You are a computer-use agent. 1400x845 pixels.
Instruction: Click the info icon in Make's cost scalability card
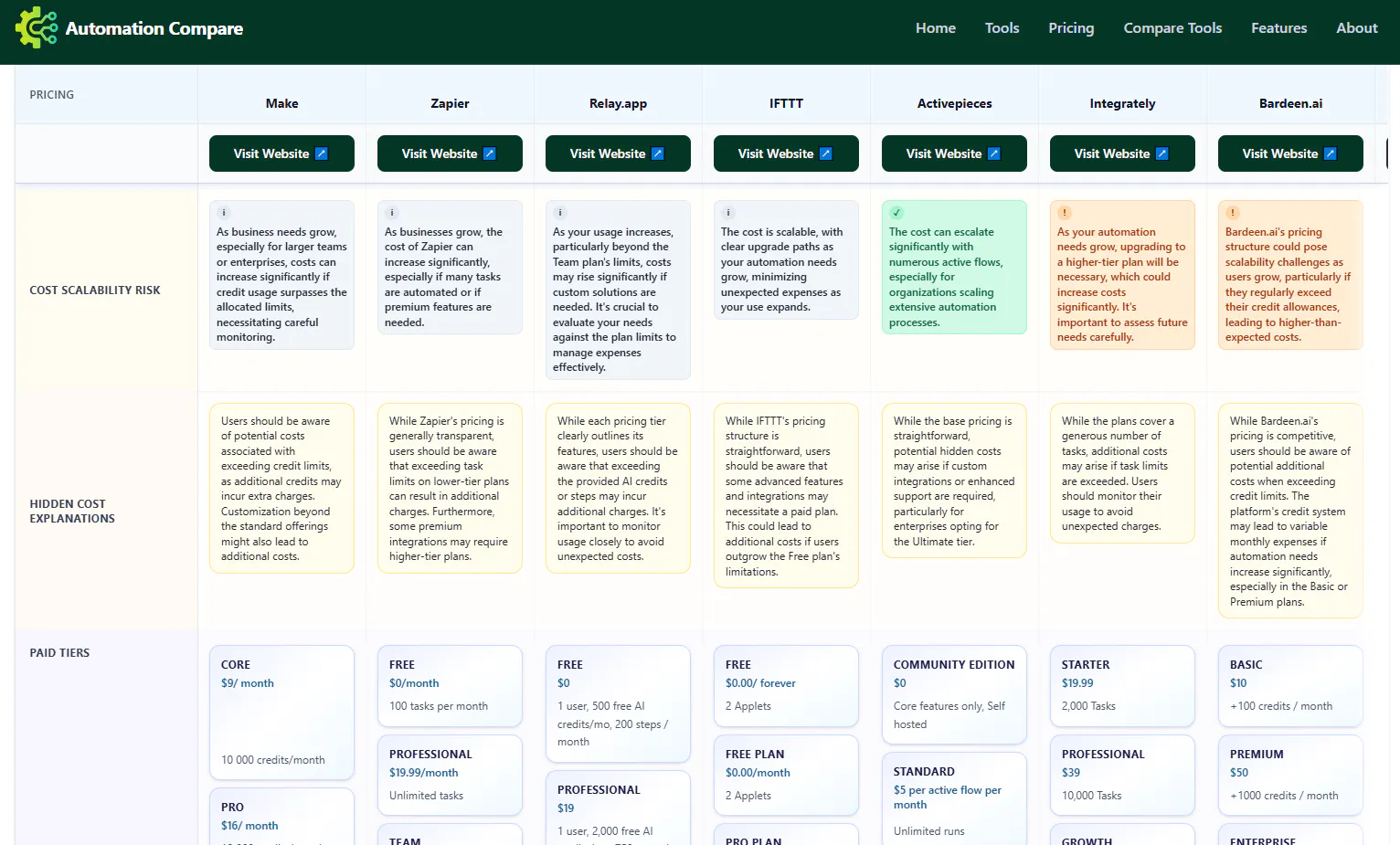click(224, 213)
